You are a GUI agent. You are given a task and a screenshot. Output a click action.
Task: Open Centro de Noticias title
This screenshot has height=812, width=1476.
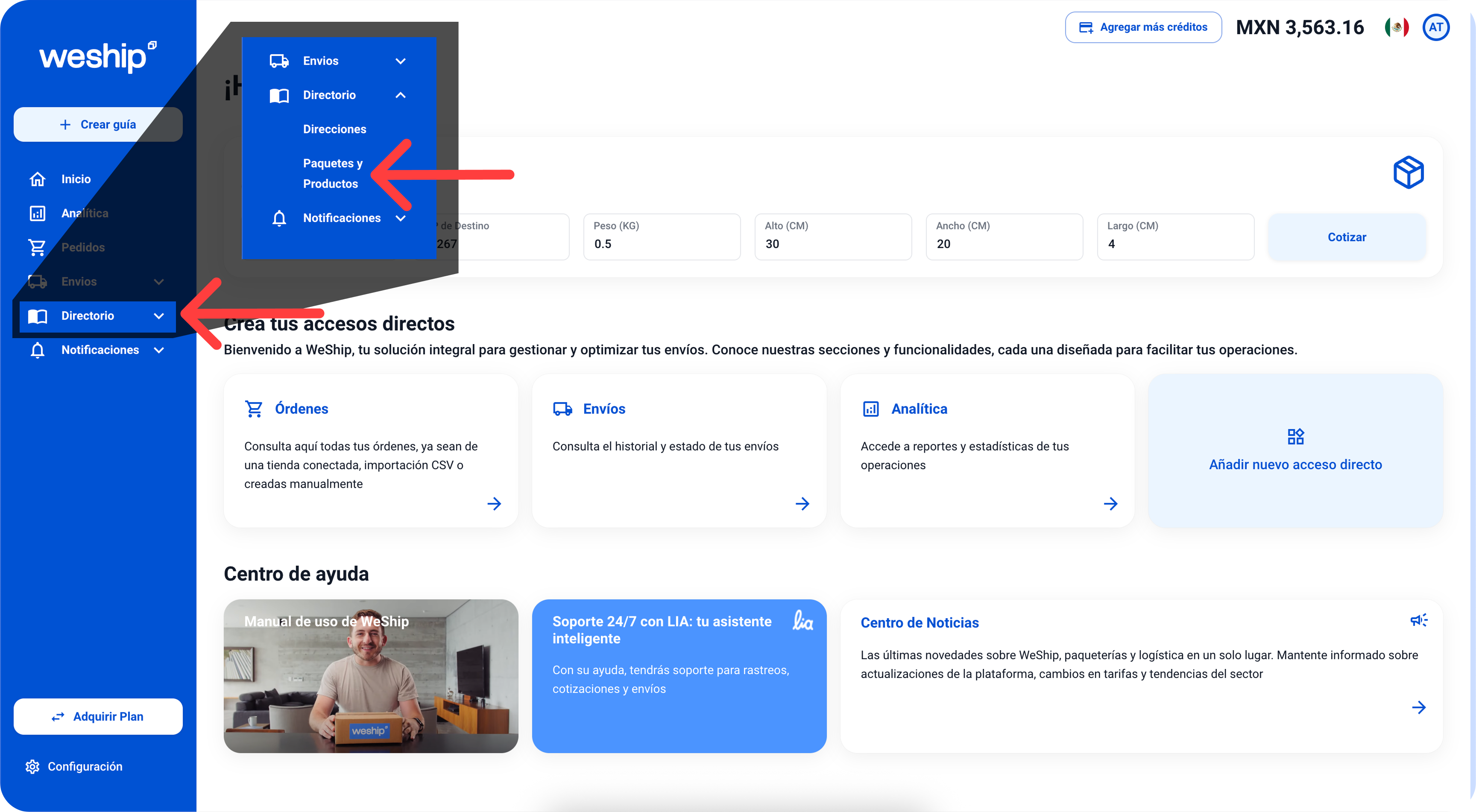point(920,623)
